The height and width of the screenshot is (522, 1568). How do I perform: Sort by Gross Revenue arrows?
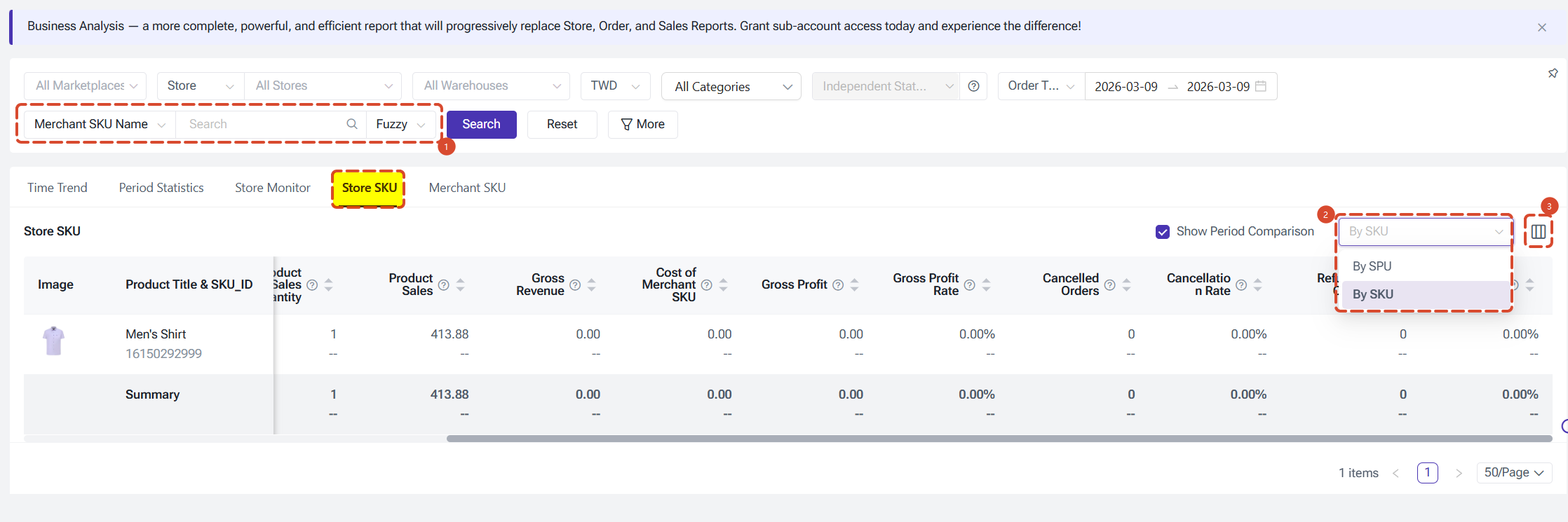pyautogui.click(x=592, y=284)
